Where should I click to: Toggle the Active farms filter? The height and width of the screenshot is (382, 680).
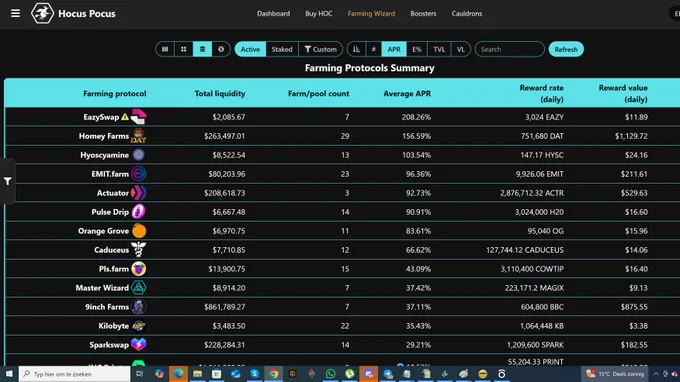click(x=250, y=49)
